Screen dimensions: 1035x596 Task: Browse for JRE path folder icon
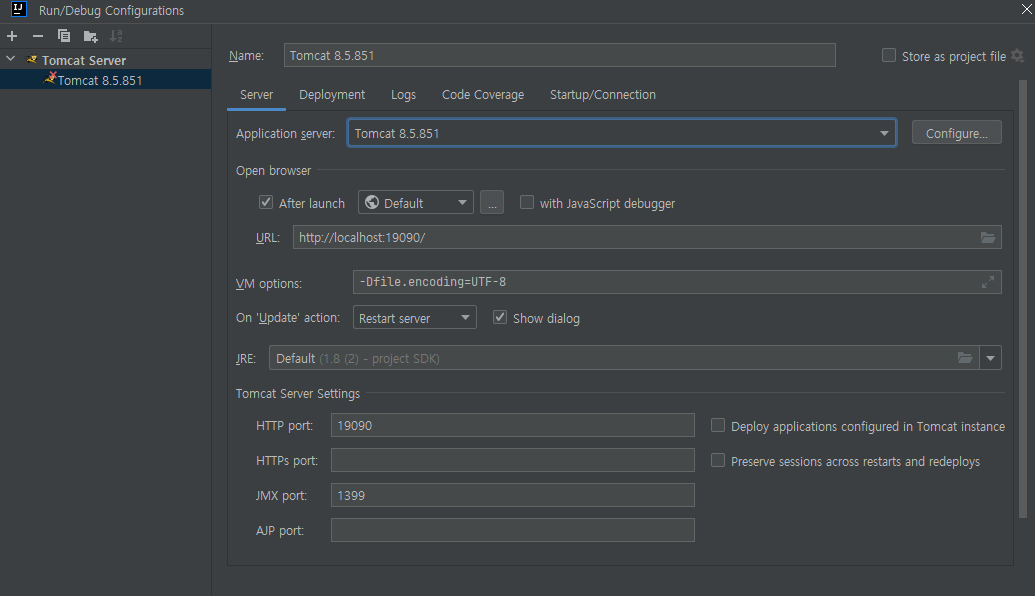[x=965, y=358]
